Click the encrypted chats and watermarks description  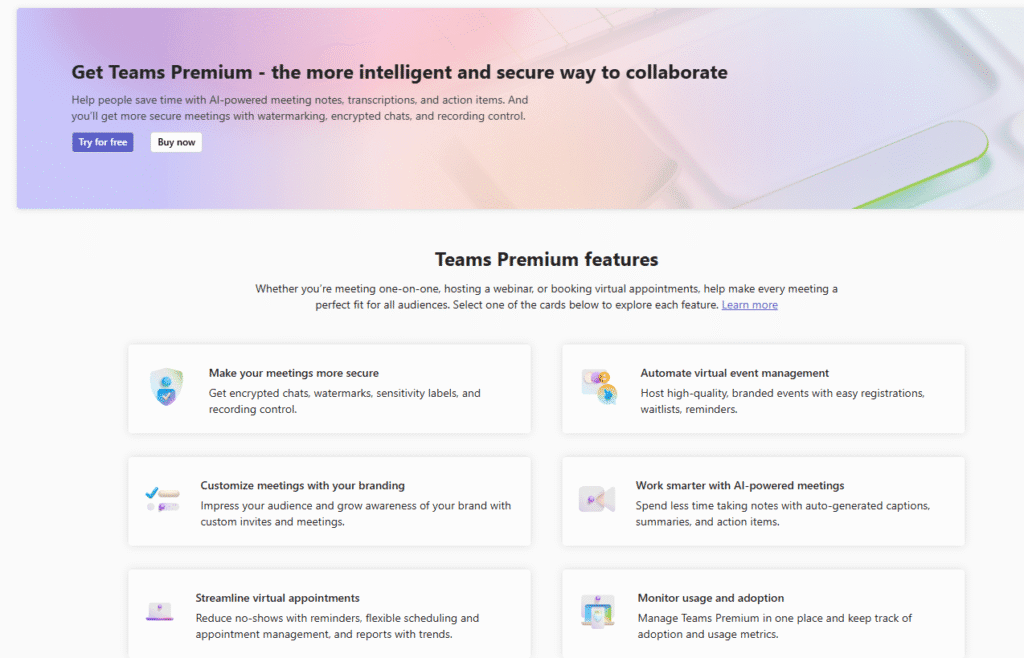(x=344, y=401)
